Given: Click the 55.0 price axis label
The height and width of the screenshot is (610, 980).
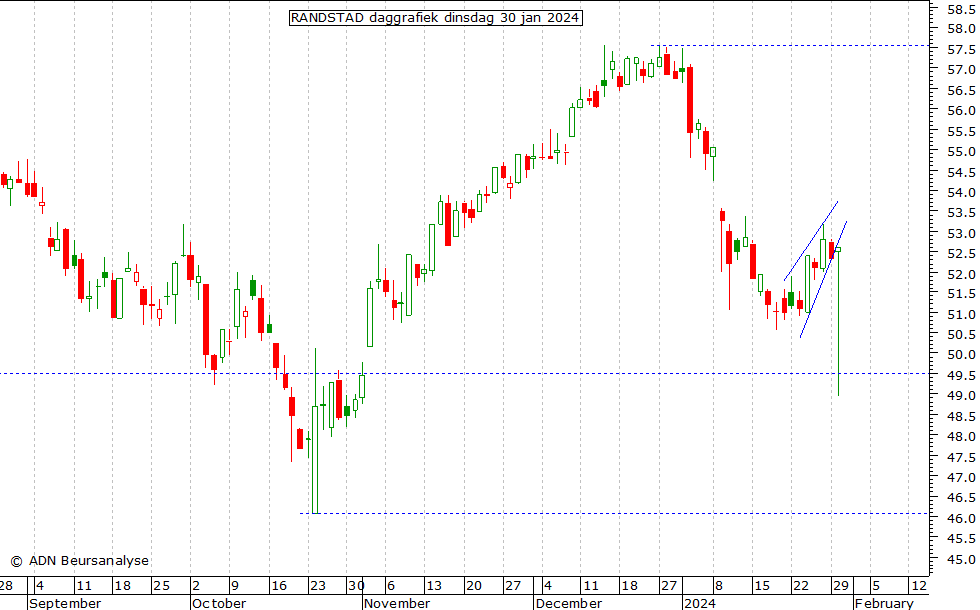Looking at the screenshot, I should [x=961, y=152].
